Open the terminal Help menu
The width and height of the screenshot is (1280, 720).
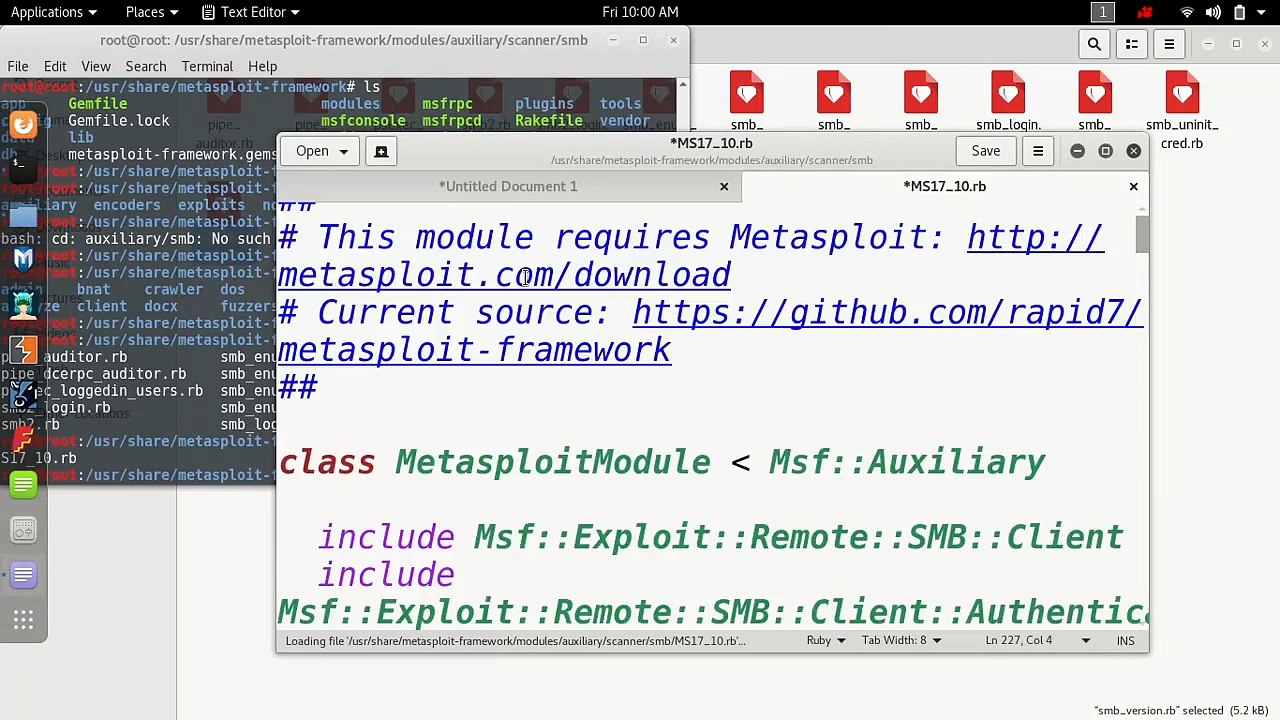tap(262, 67)
